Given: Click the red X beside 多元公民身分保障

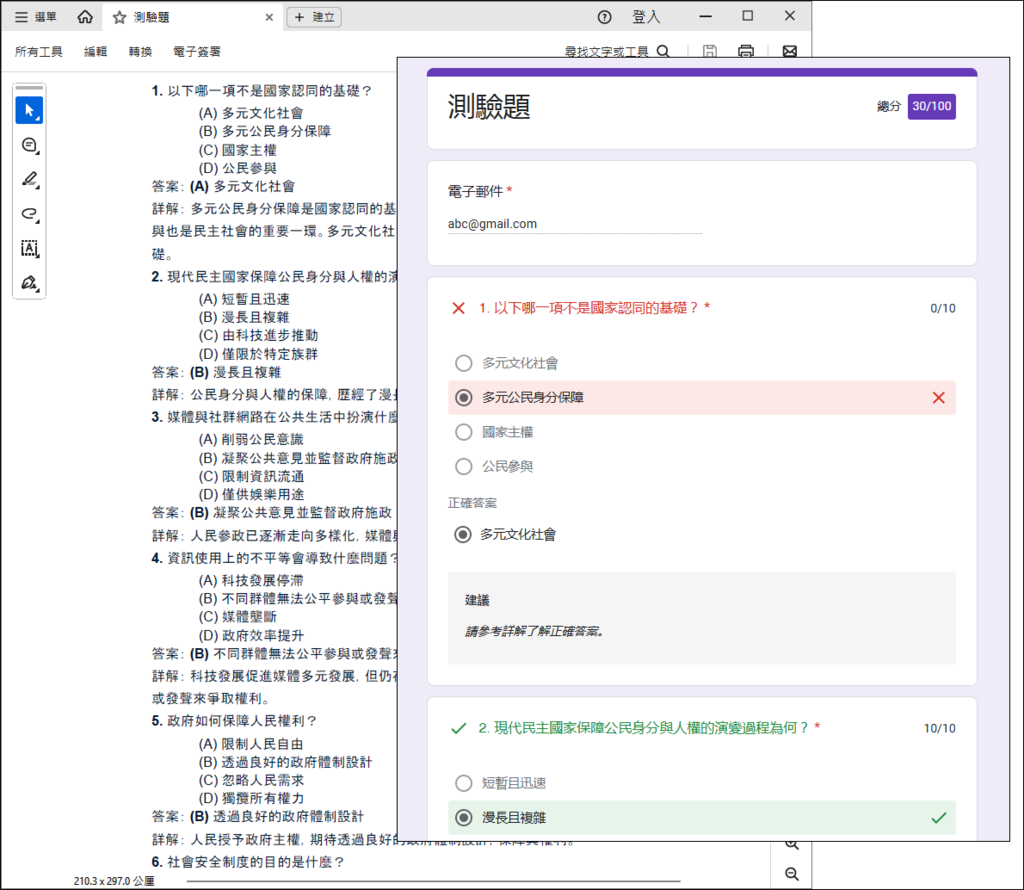Looking at the screenshot, I should tap(938, 398).
